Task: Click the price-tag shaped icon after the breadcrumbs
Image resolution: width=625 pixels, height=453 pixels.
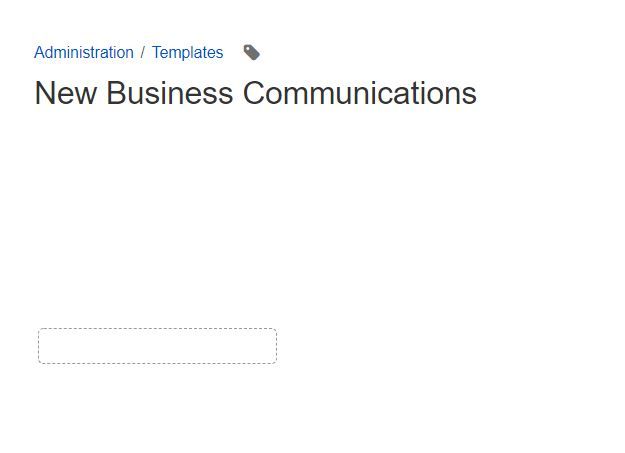Action: tap(252, 52)
